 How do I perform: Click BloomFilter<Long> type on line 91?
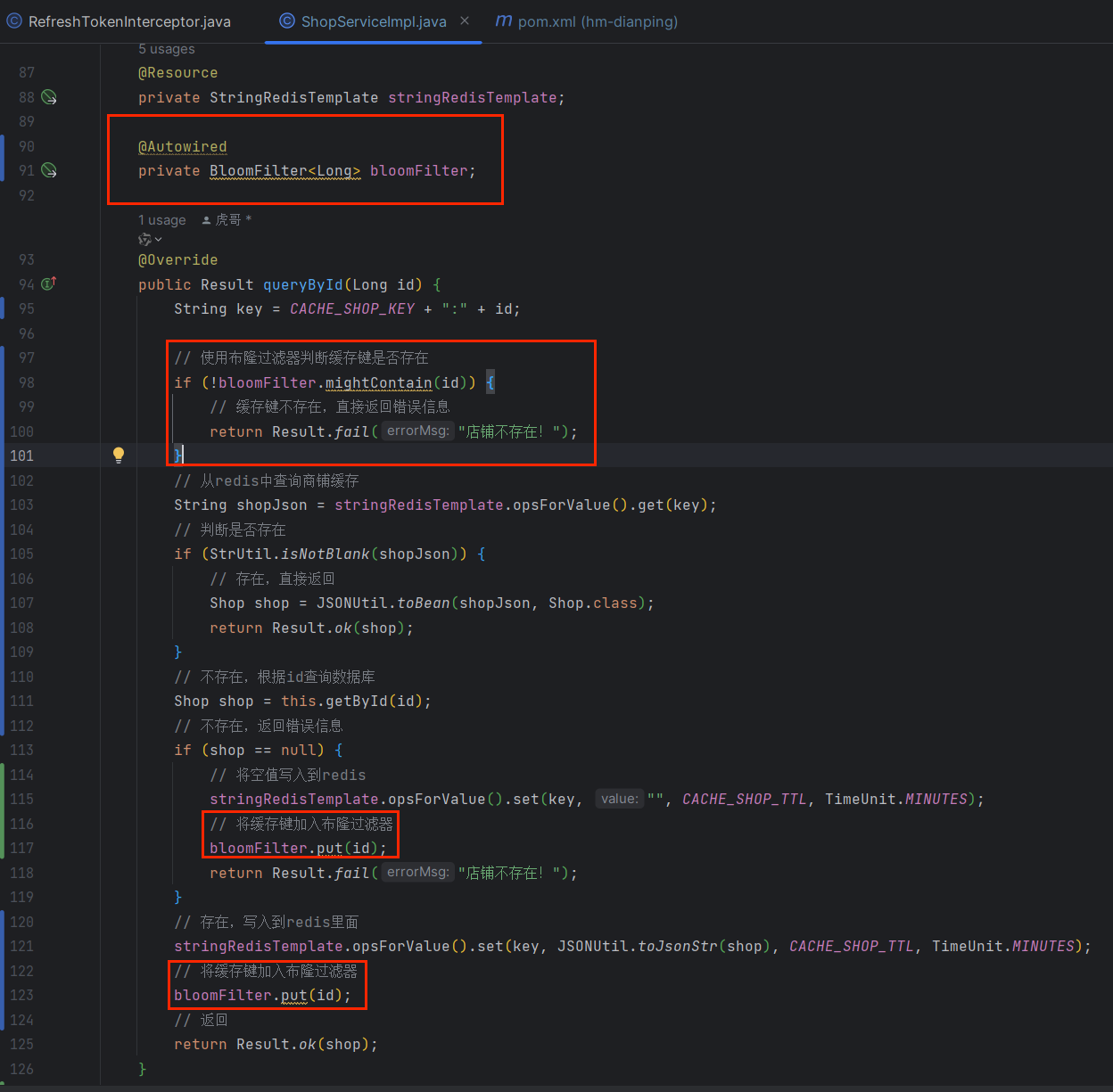(285, 170)
